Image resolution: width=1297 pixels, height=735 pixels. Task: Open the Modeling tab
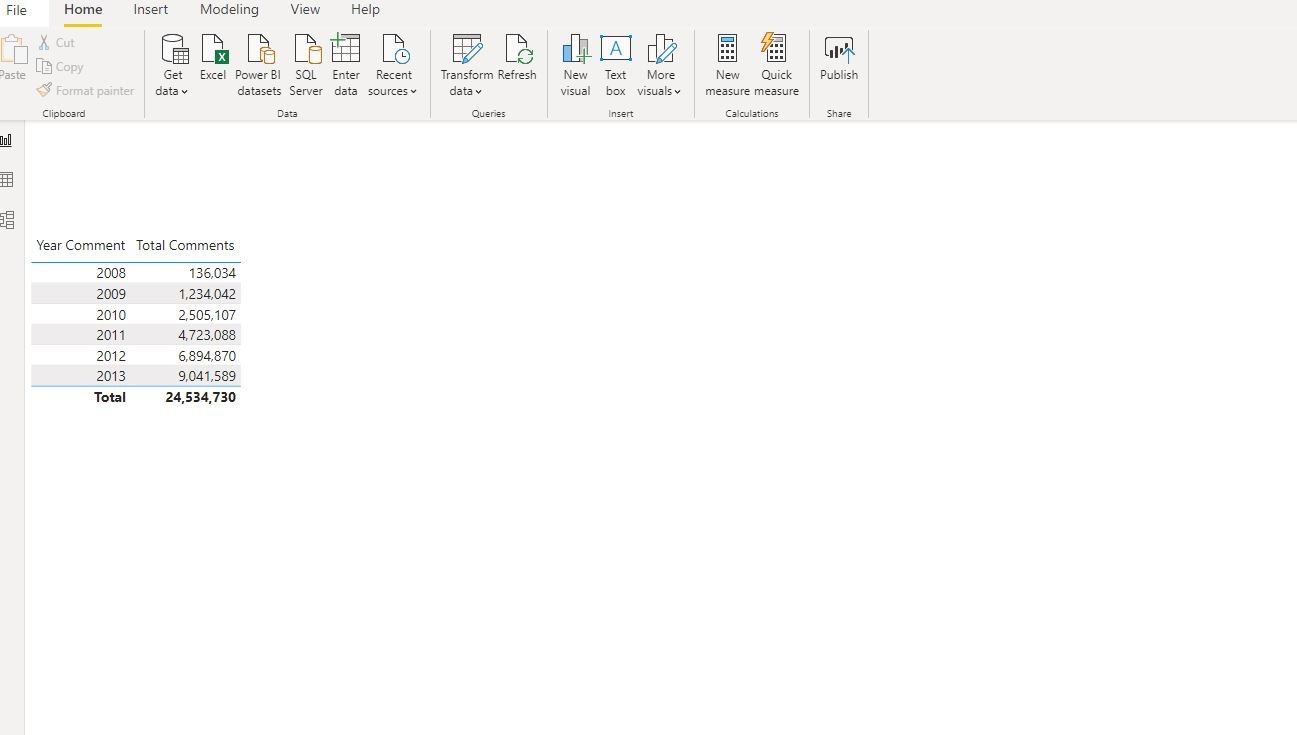229,10
